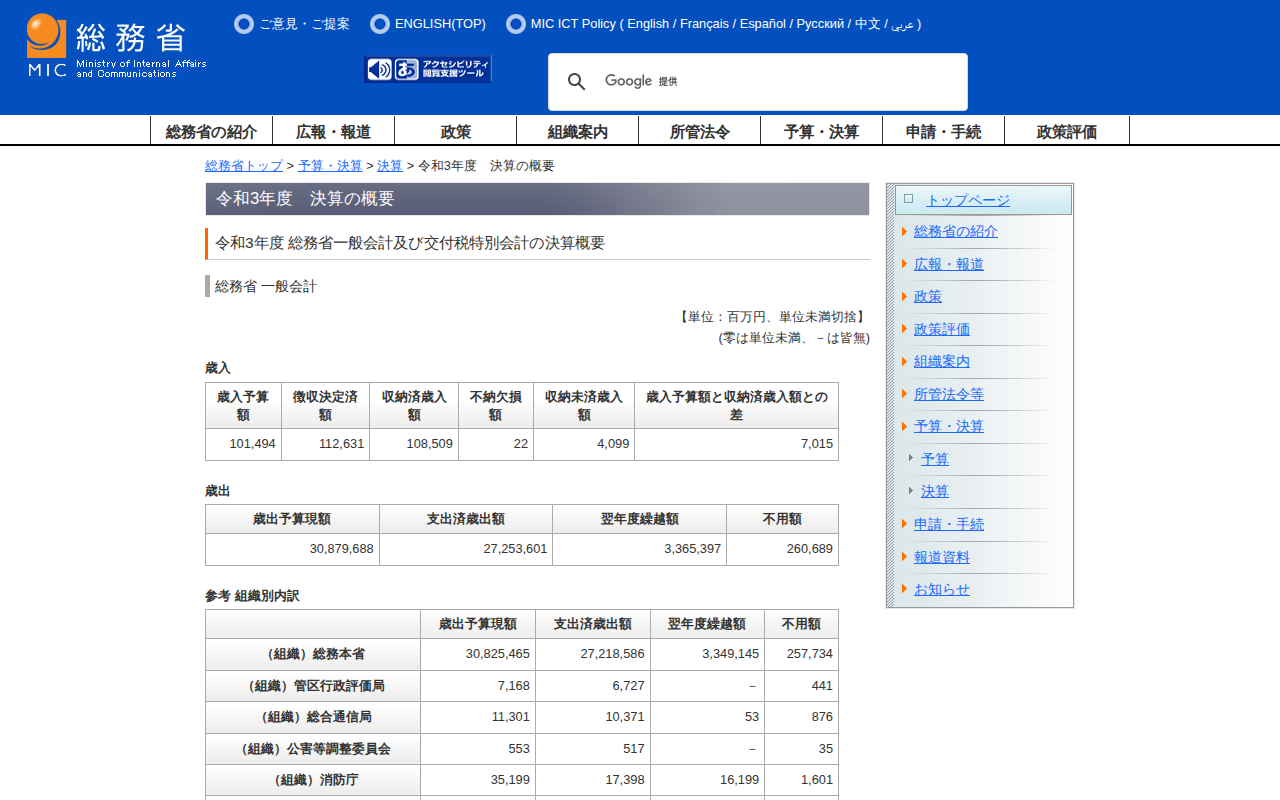Click the 総務省トップ breadcrumb link
This screenshot has width=1280, height=800.
pos(244,166)
